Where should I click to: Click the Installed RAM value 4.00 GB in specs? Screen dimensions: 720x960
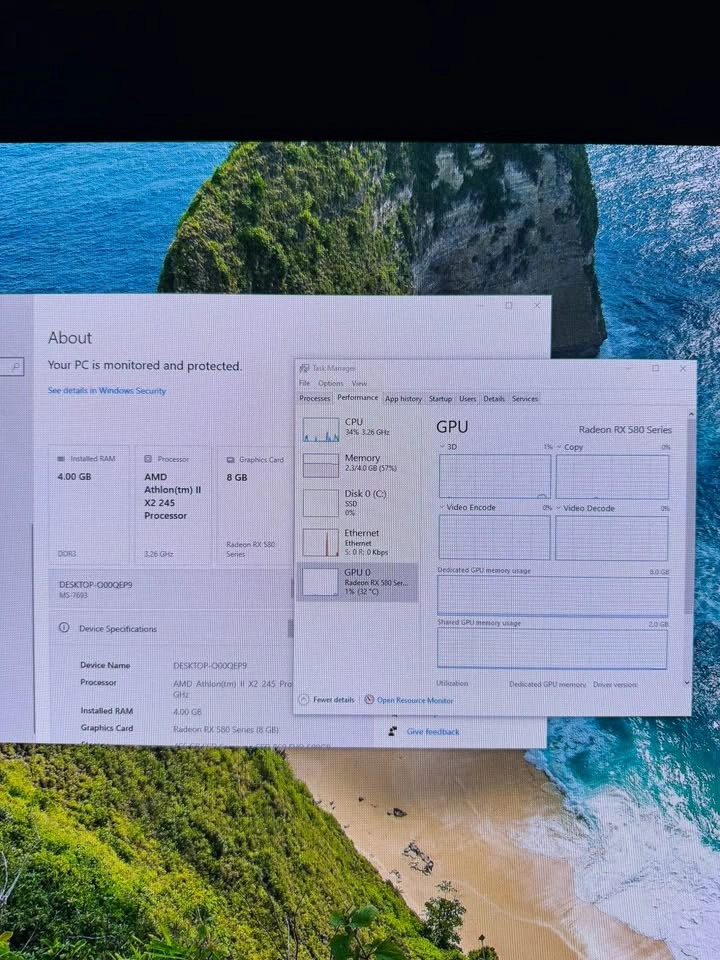pos(187,711)
